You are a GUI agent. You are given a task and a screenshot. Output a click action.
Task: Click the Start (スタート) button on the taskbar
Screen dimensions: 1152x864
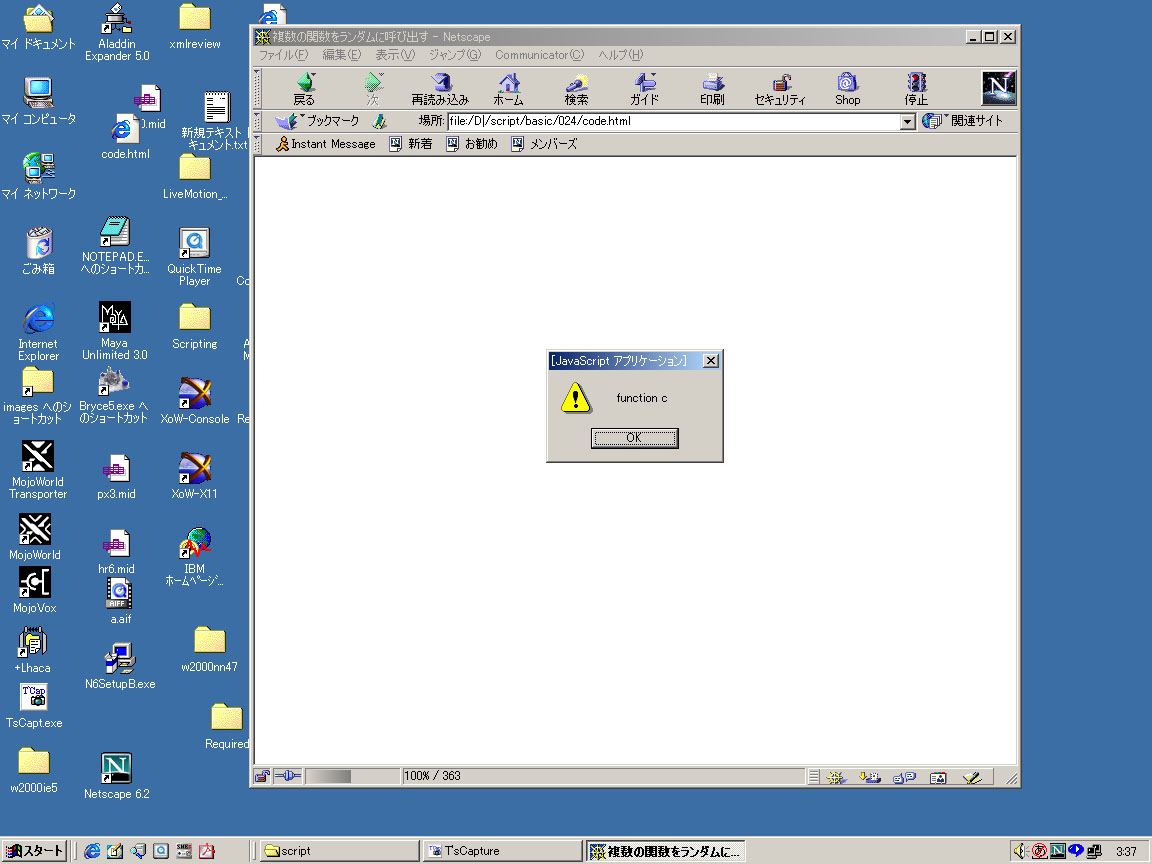[x=35, y=851]
